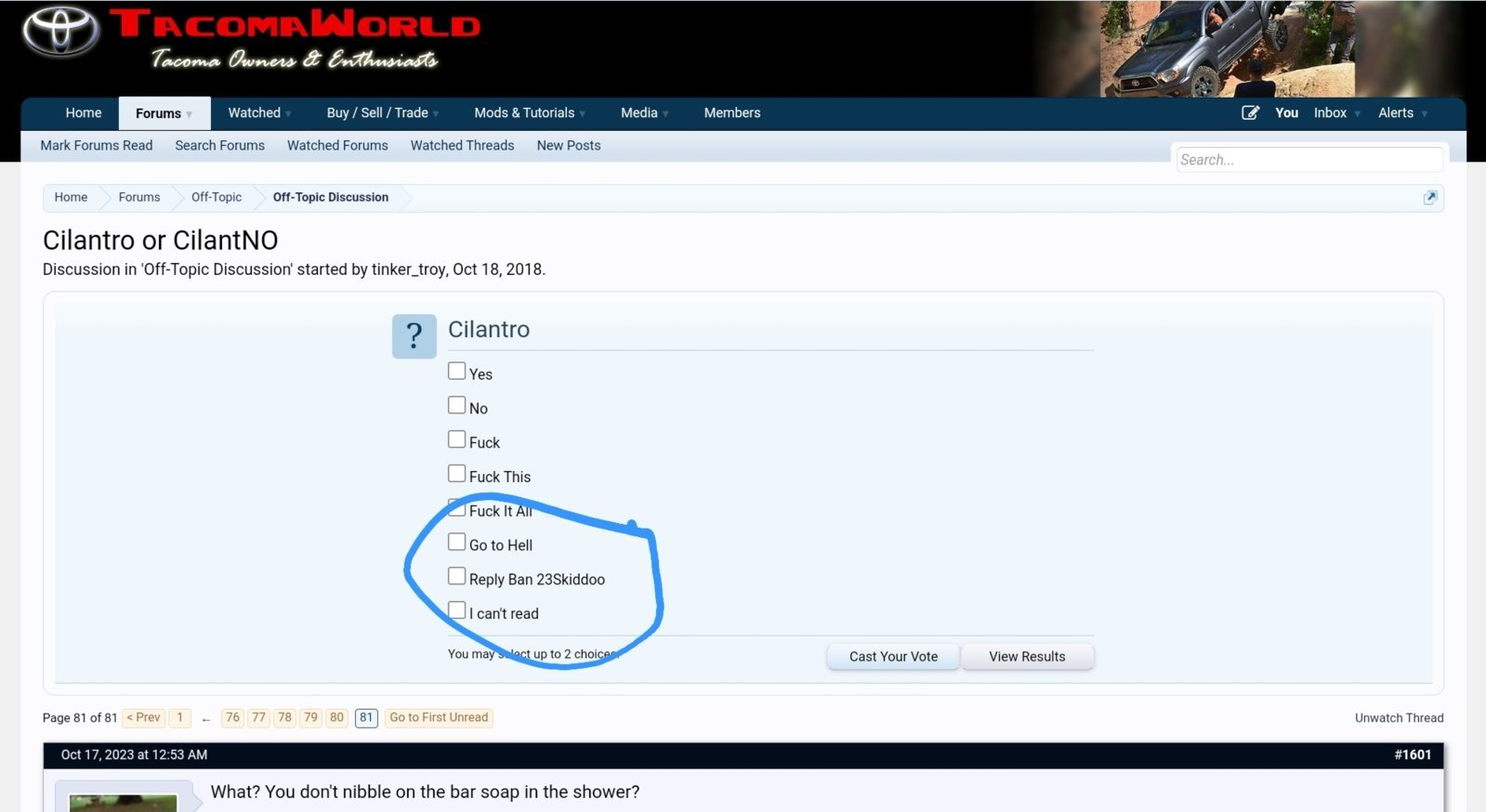Click the Off-Topic breadcrumb
The image size is (1486, 812).
coord(217,197)
